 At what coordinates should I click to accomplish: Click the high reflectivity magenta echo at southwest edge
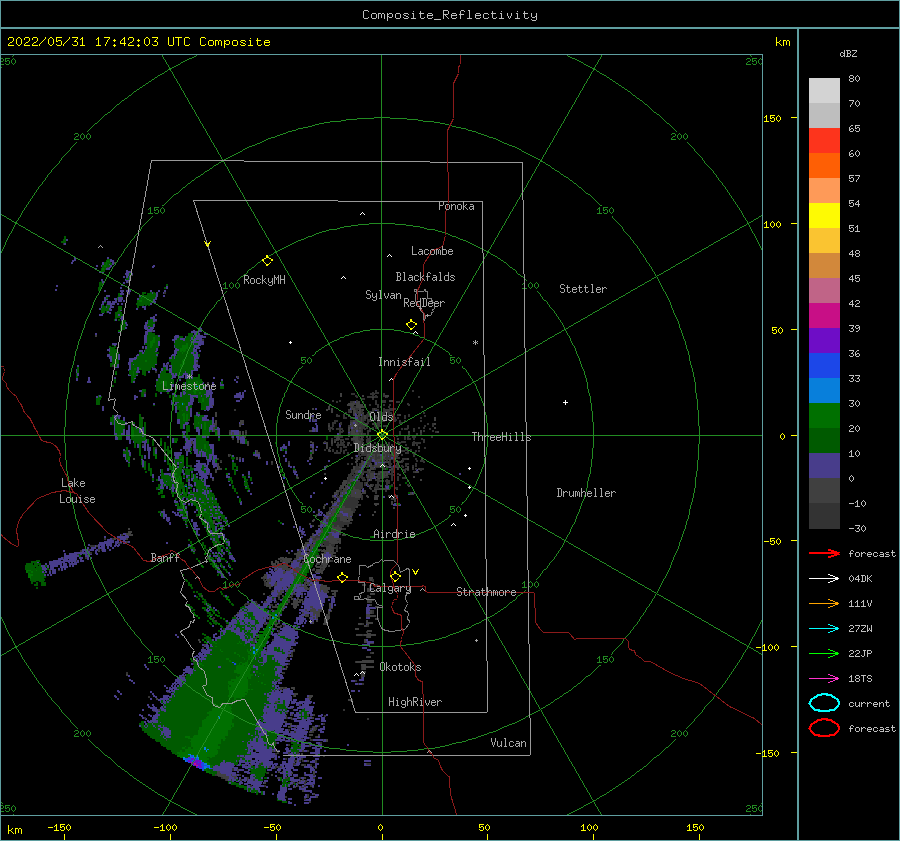[x=197, y=763]
